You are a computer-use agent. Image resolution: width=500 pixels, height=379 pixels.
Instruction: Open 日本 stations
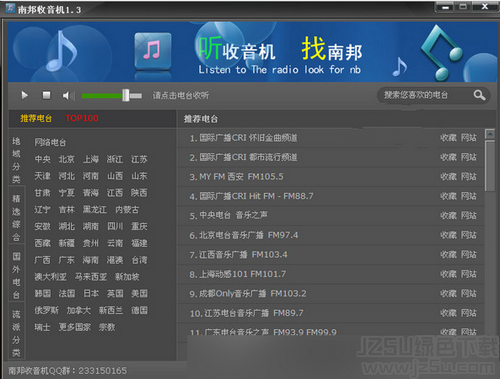91,293
